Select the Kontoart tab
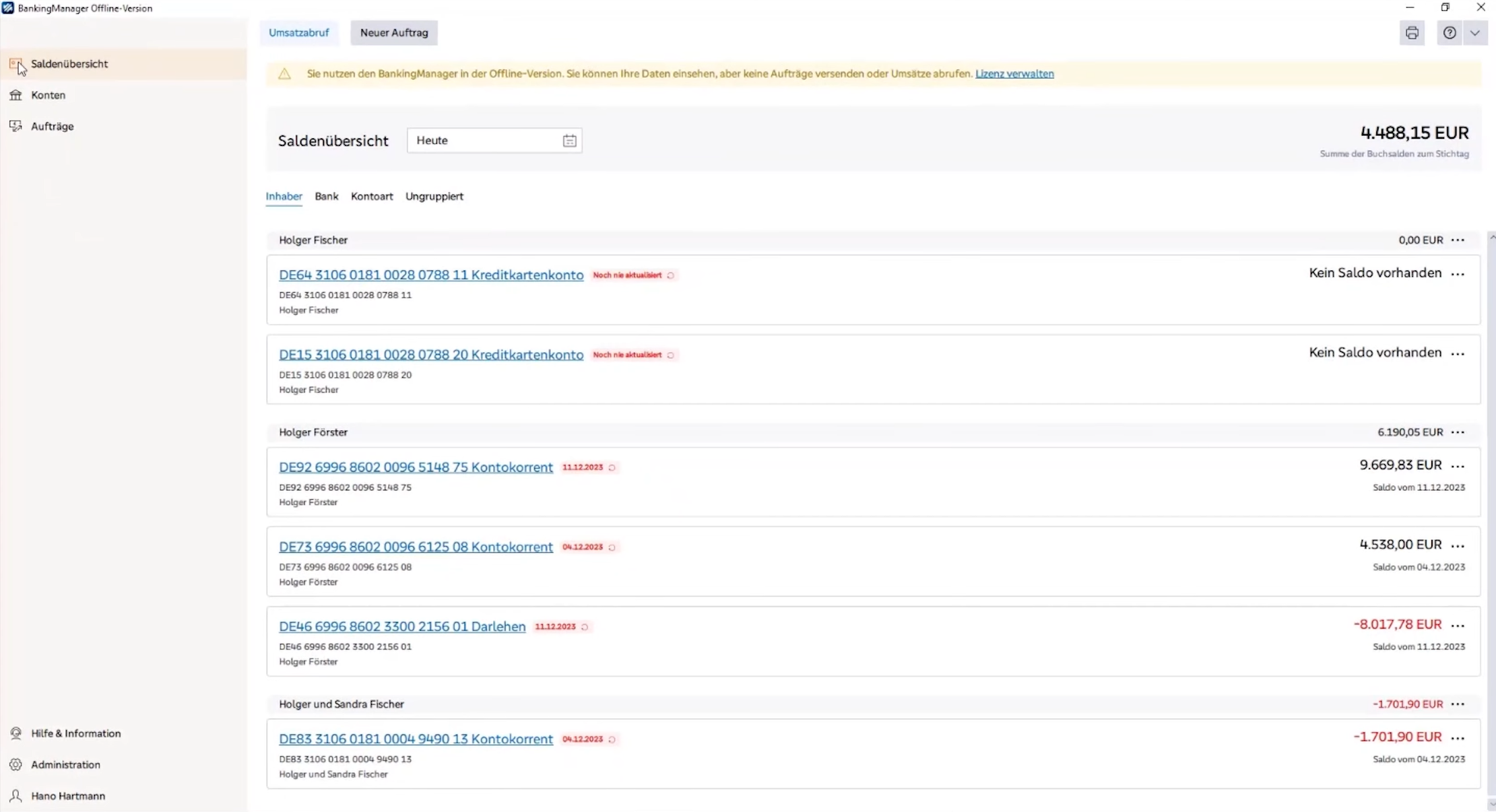Viewport: 1496px width, 812px height. coord(372,196)
